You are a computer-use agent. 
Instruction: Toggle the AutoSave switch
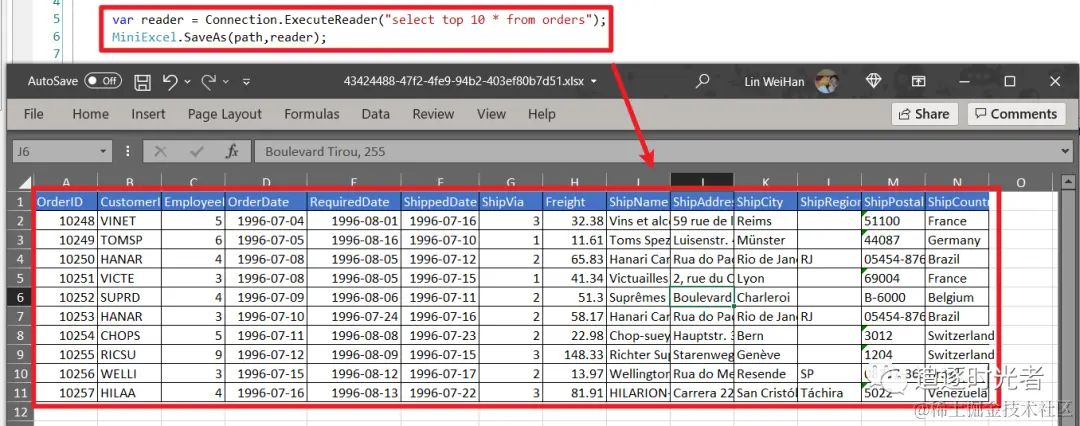coord(103,81)
